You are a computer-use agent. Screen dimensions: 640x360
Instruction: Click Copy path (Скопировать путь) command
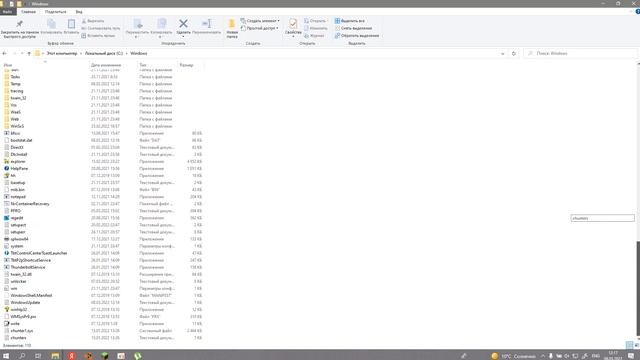101,28
